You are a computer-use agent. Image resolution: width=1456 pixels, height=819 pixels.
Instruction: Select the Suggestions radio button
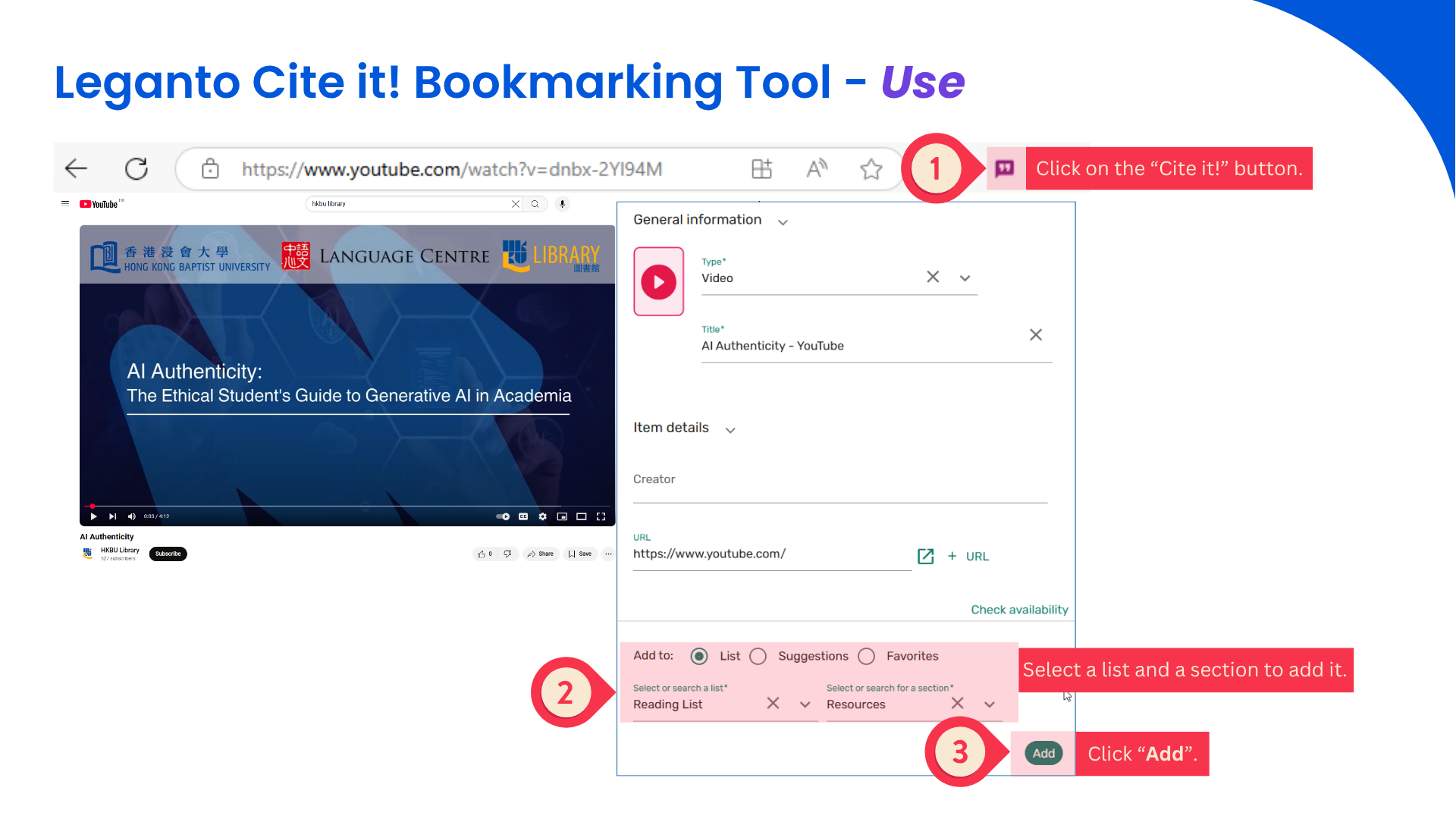(x=758, y=656)
